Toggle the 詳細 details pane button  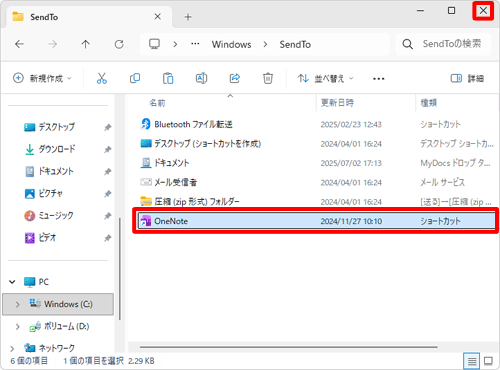(467, 79)
